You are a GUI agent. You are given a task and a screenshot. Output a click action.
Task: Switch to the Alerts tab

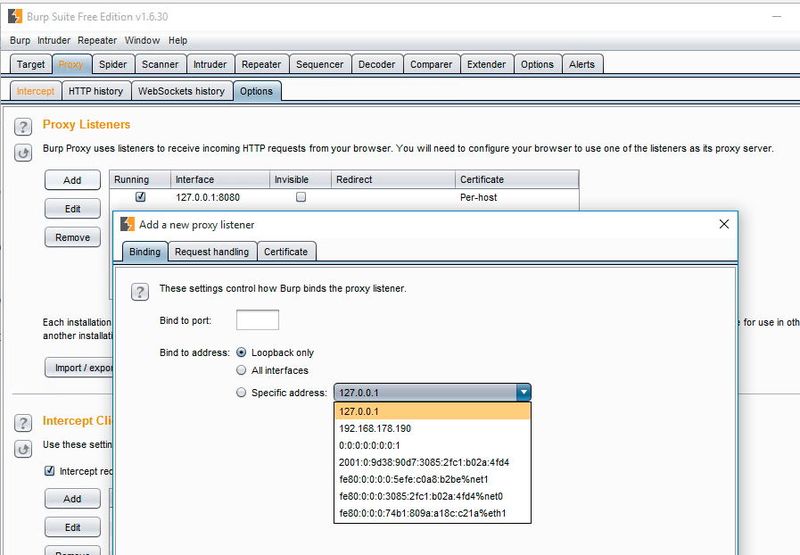click(582, 64)
